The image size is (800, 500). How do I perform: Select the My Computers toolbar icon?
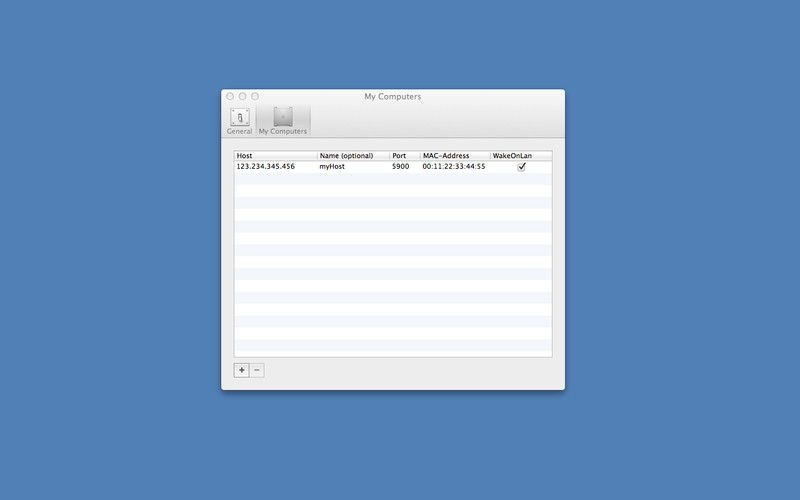(283, 121)
